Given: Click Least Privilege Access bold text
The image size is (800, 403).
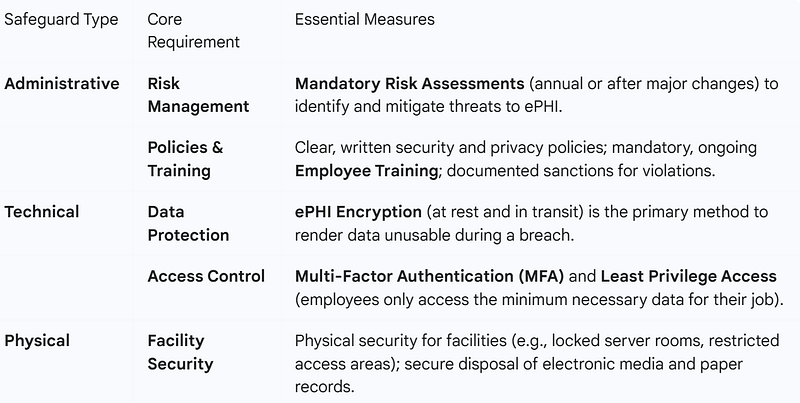Looking at the screenshot, I should [689, 276].
